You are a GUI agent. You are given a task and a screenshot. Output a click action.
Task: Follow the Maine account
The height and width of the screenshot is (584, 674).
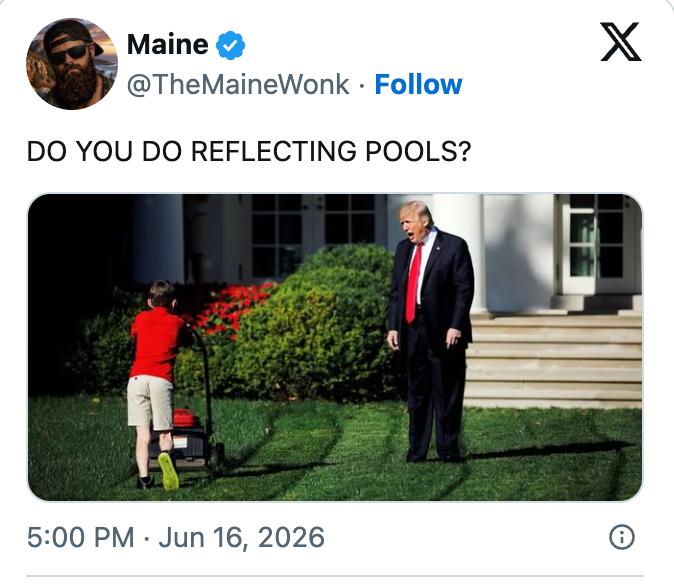(418, 84)
